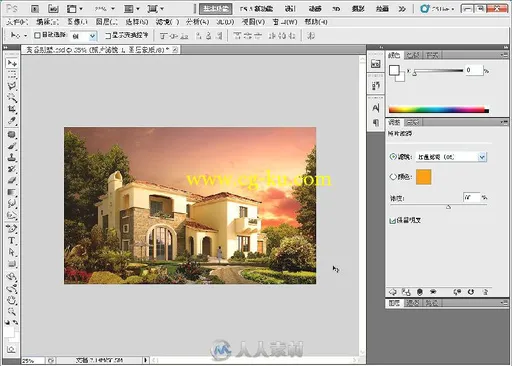The image size is (512, 366).
Task: Open the Character panel icon in dock
Action: click(376, 108)
